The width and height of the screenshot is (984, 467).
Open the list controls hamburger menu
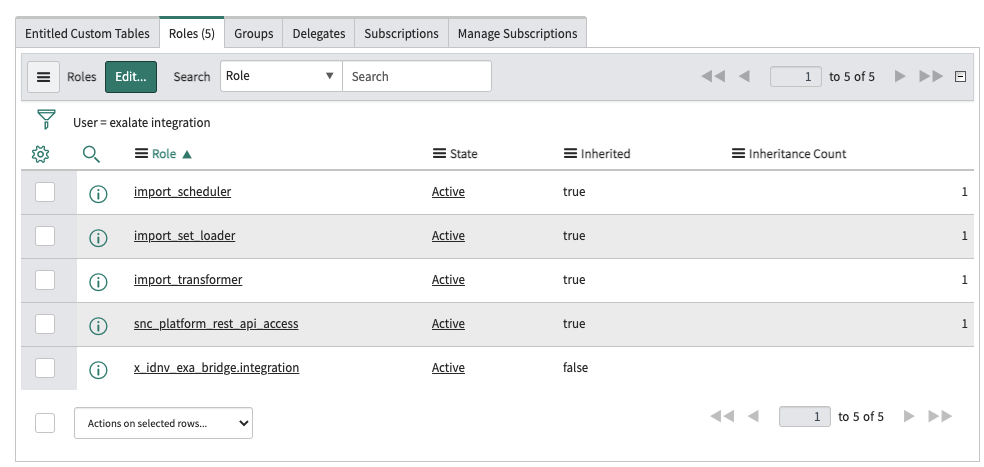(43, 76)
